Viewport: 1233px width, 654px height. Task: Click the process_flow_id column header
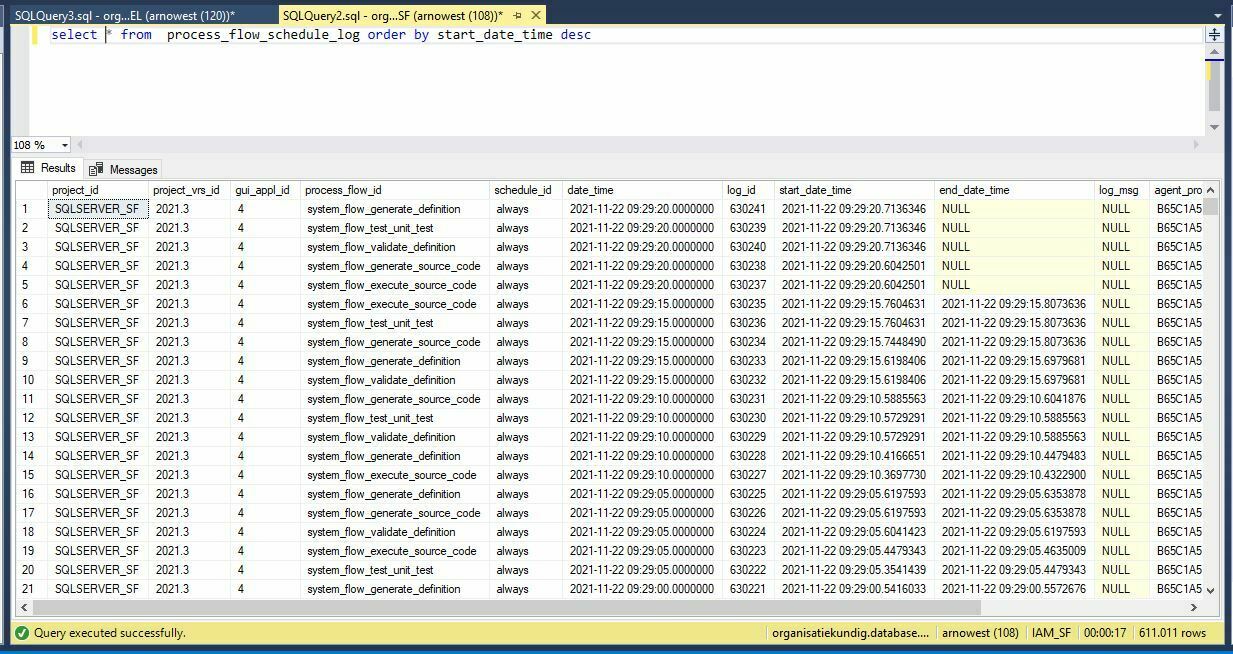(395, 190)
